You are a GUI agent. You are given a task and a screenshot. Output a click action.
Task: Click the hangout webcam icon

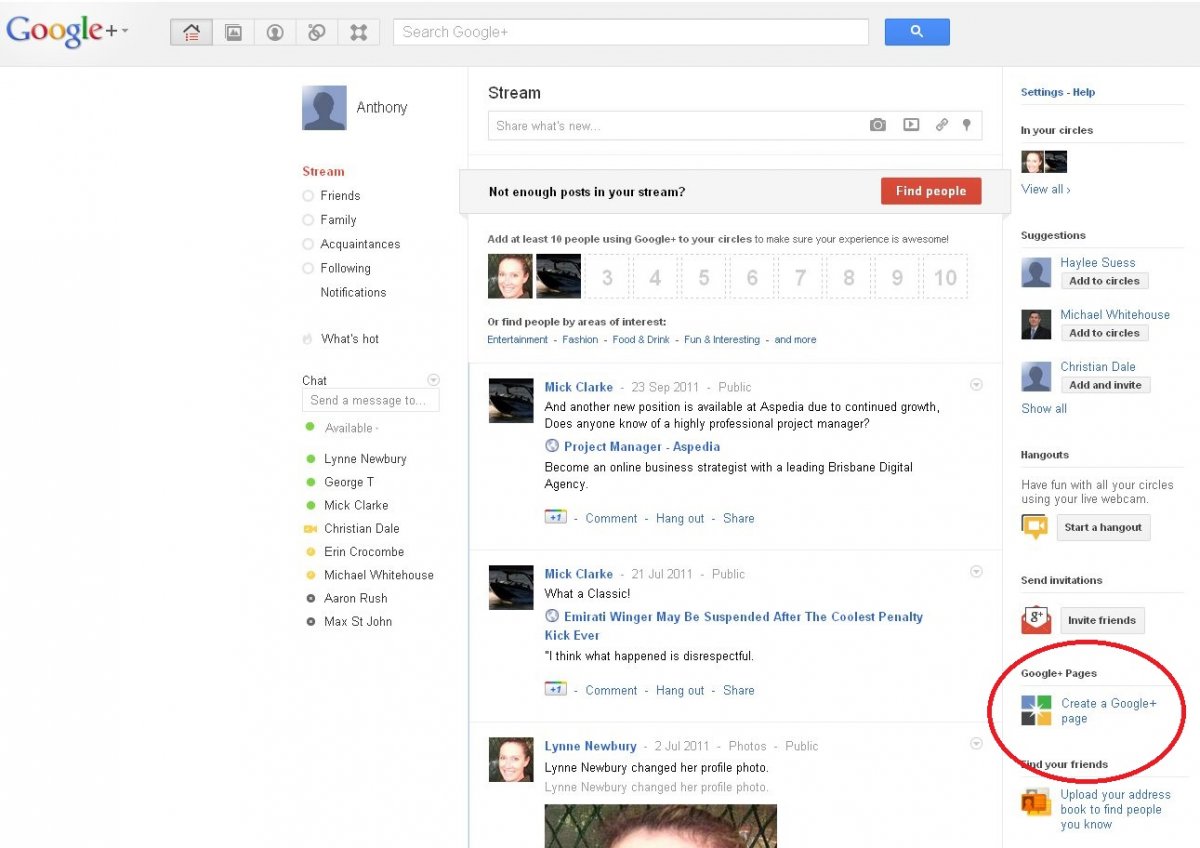click(x=1034, y=527)
